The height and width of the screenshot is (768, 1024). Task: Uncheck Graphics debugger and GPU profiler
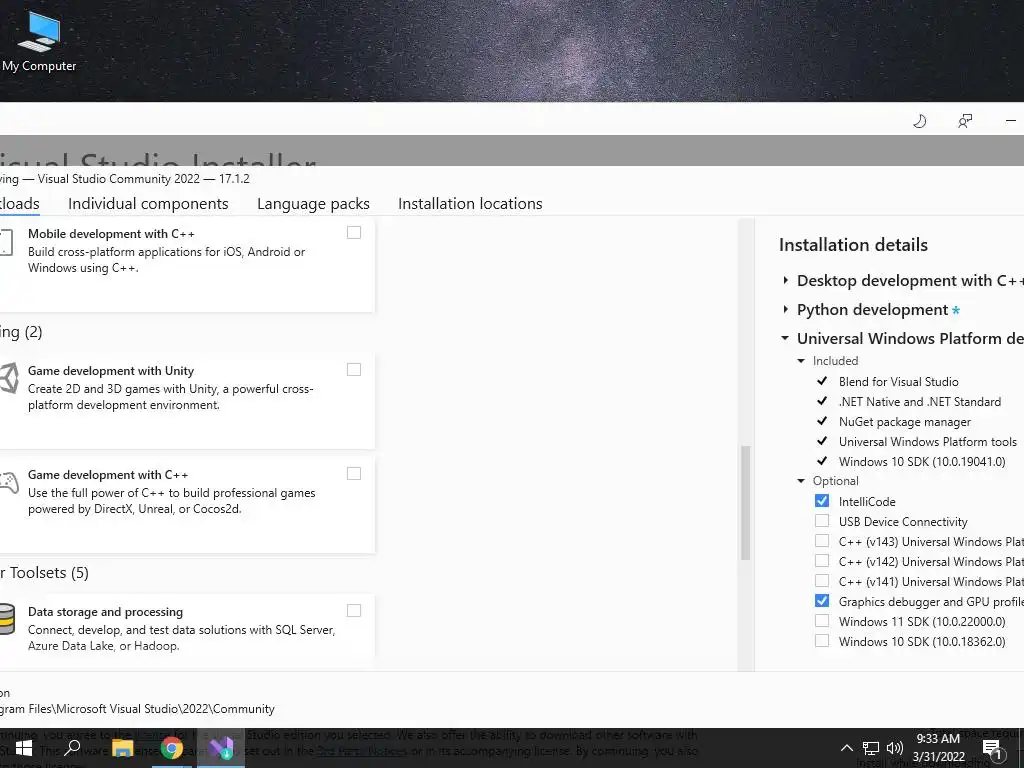822,601
